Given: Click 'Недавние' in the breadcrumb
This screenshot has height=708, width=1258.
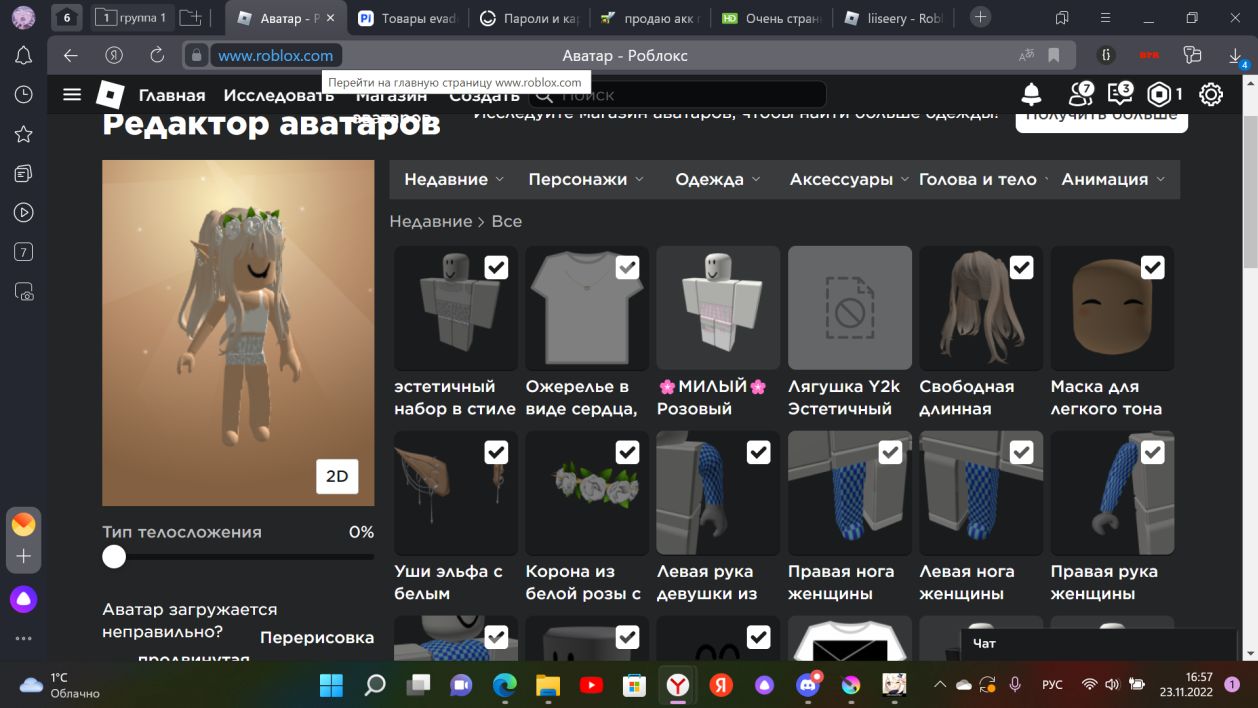Looking at the screenshot, I should pyautogui.click(x=431, y=221).
